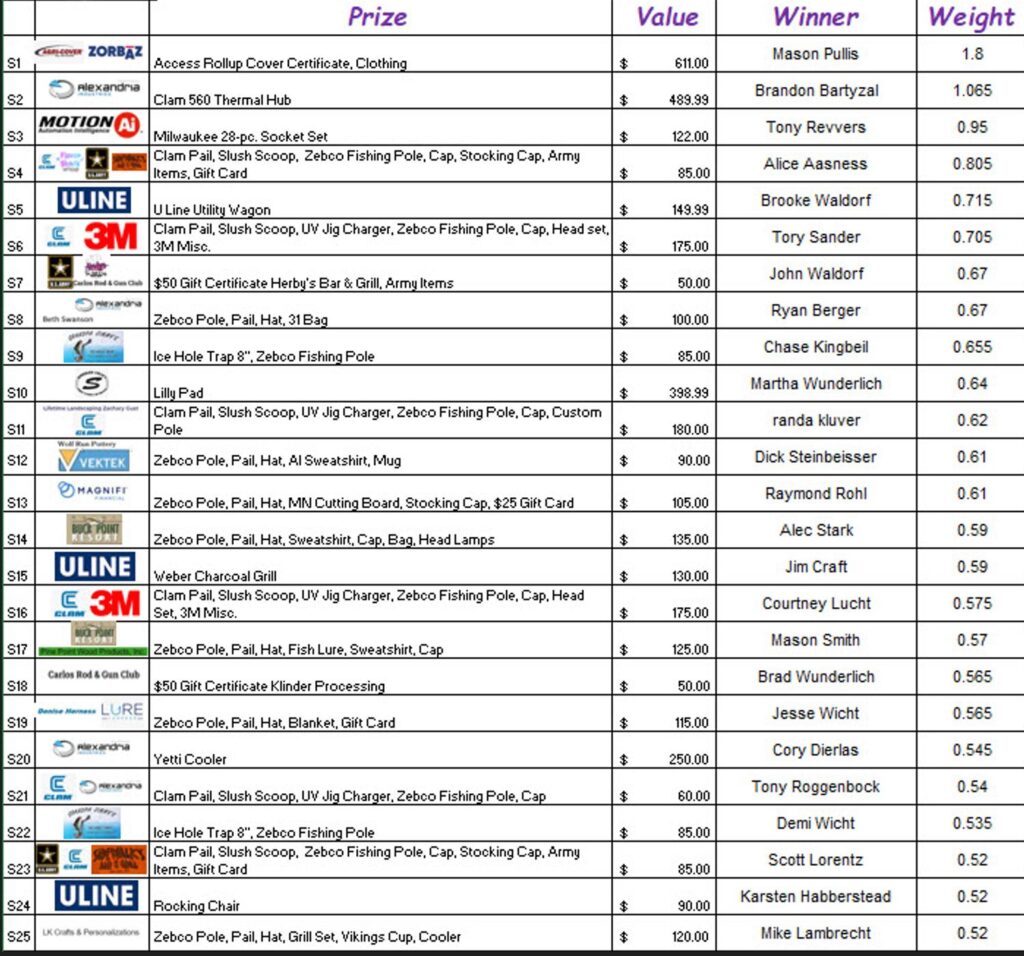
Task: Click the 3M logo in row S6
Action: click(x=110, y=236)
